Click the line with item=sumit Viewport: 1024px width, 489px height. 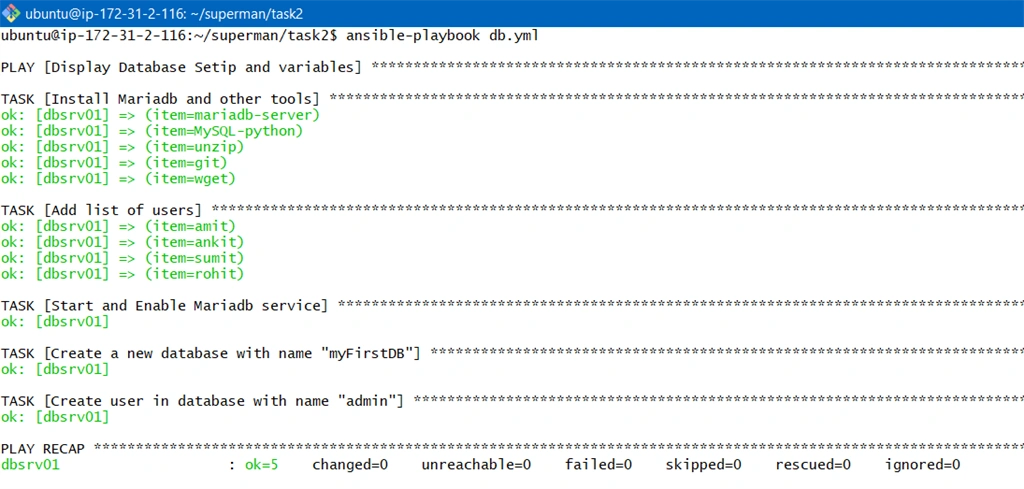pos(123,258)
